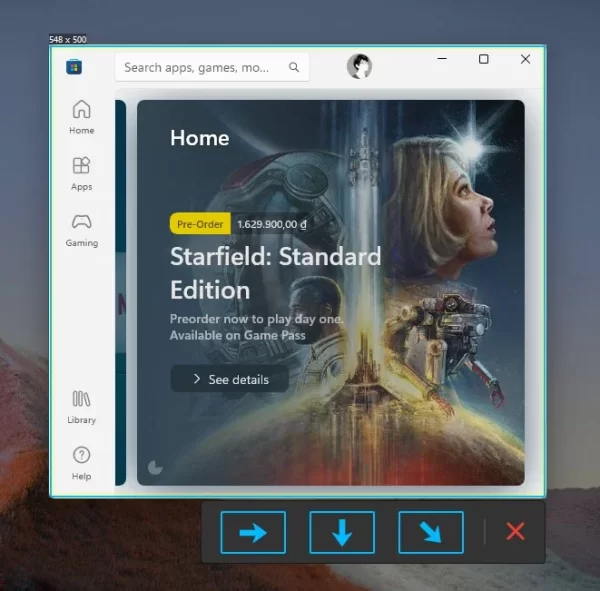Click the 1.629.900,00 ₫ price label

tap(272, 224)
